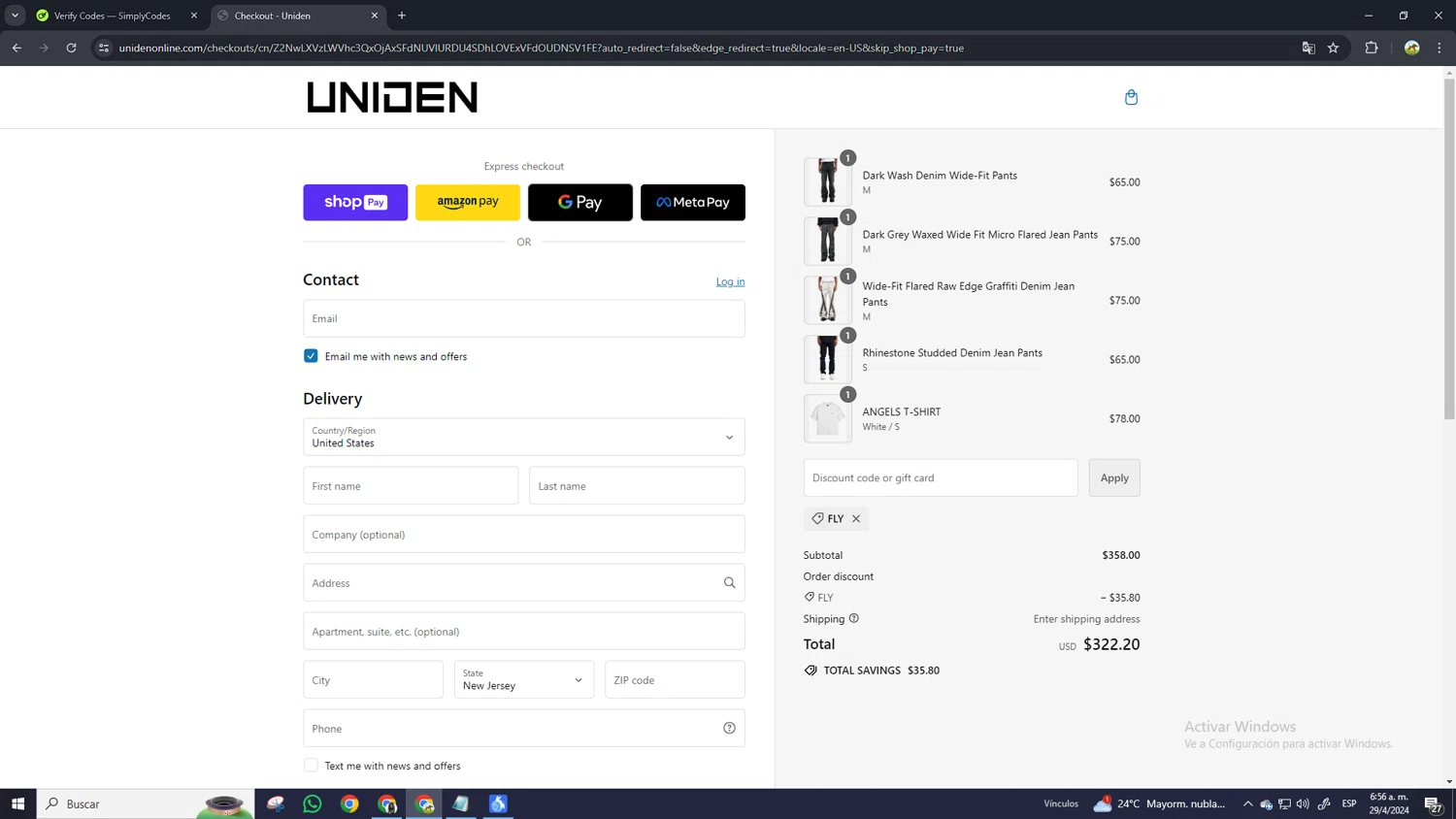Screen dimensions: 1456x819
Task: Apply the discount code
Action: click(x=1114, y=478)
